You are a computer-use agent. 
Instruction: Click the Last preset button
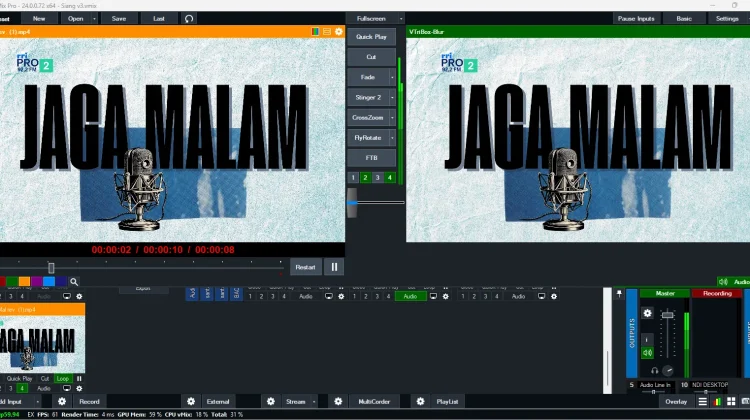159,19
